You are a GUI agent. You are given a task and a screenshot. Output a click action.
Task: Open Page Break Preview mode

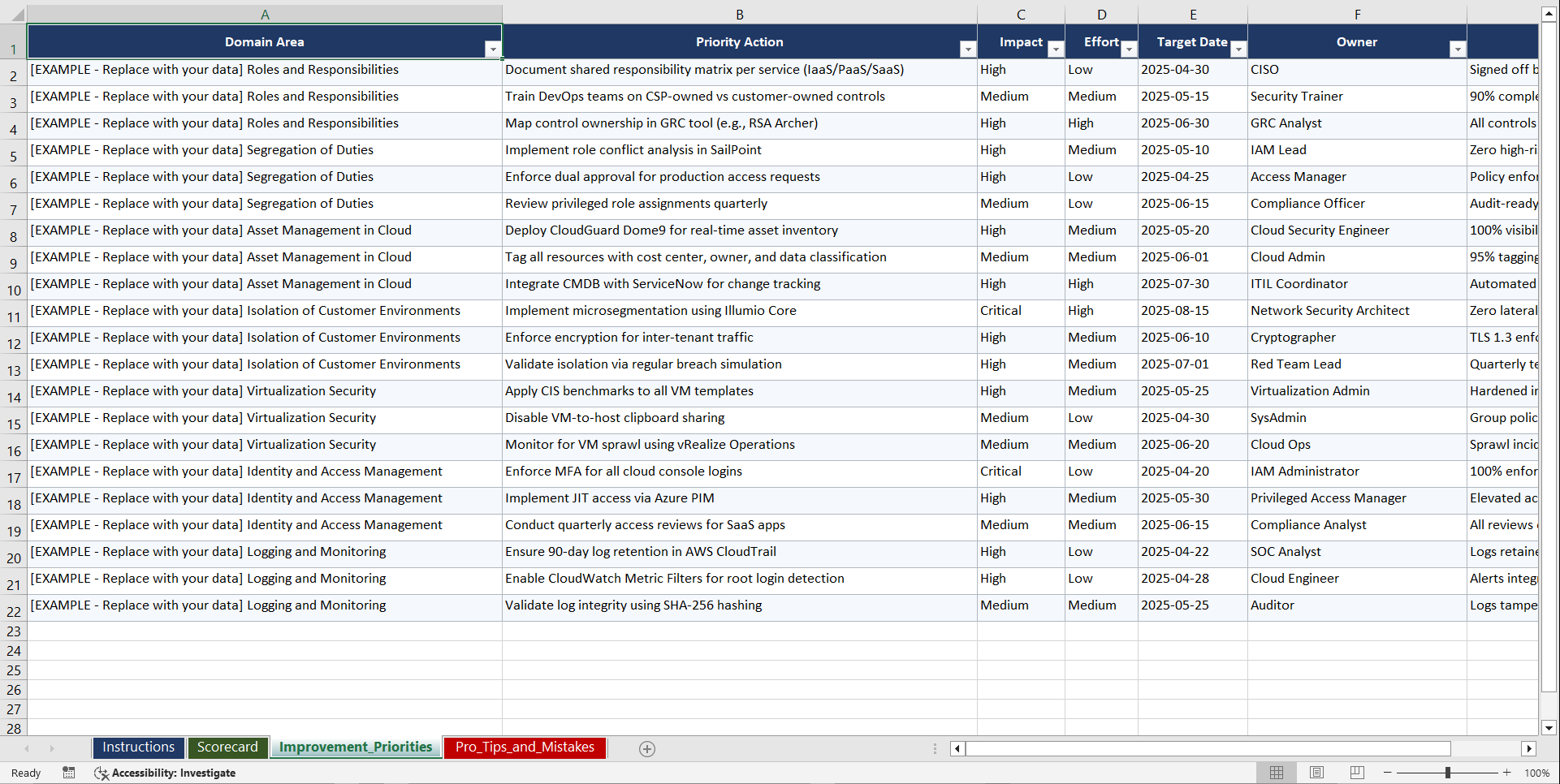coord(1357,773)
